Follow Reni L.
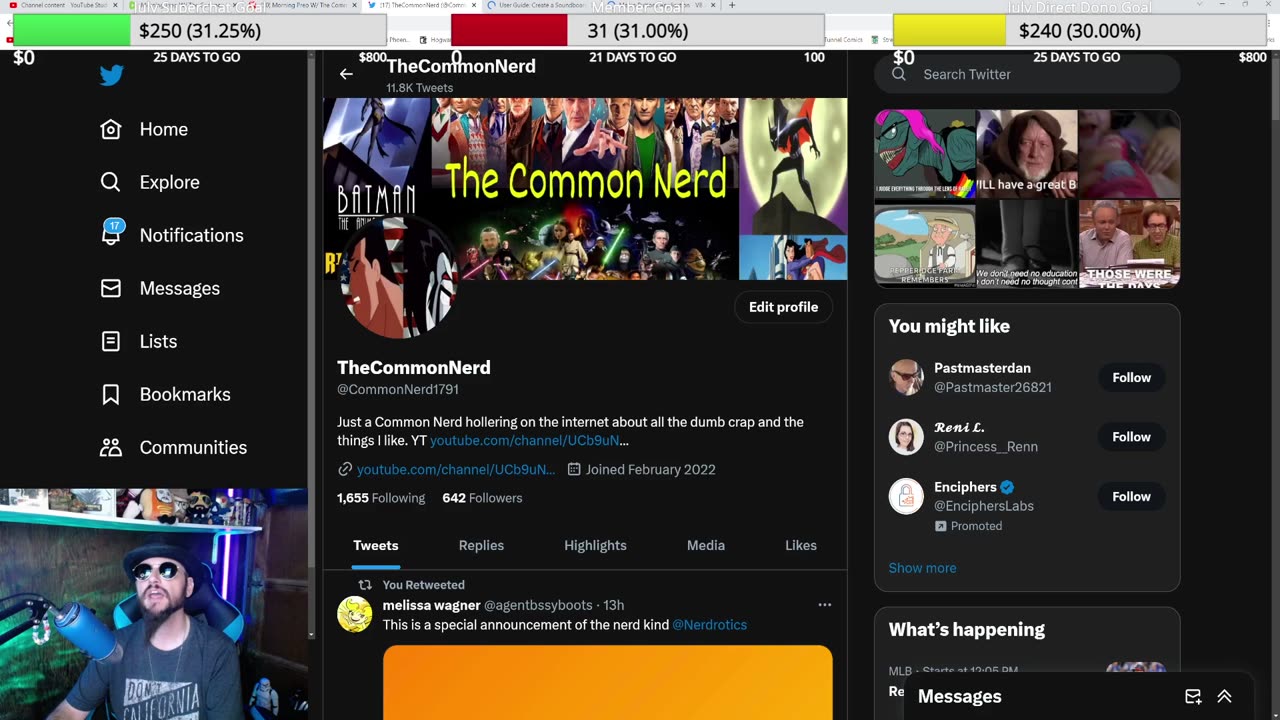The height and width of the screenshot is (720, 1280). (x=1132, y=437)
